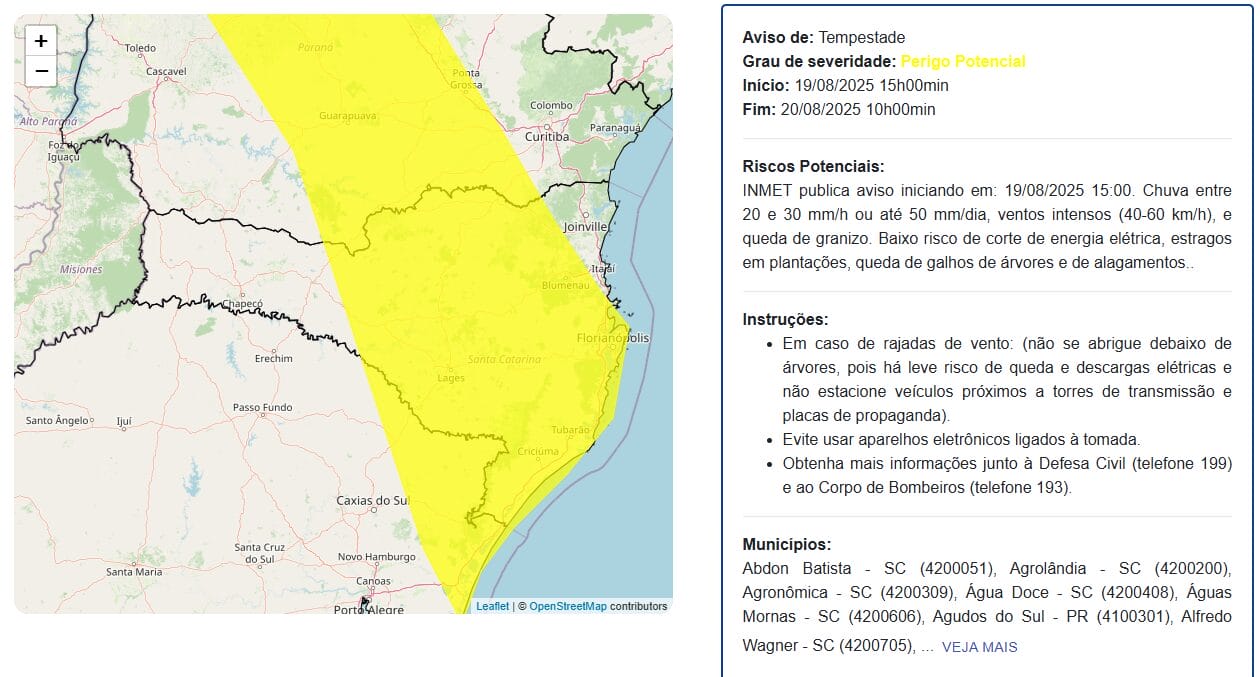Click Caxias do Sul on the map
This screenshot has width=1260, height=677.
[x=373, y=500]
